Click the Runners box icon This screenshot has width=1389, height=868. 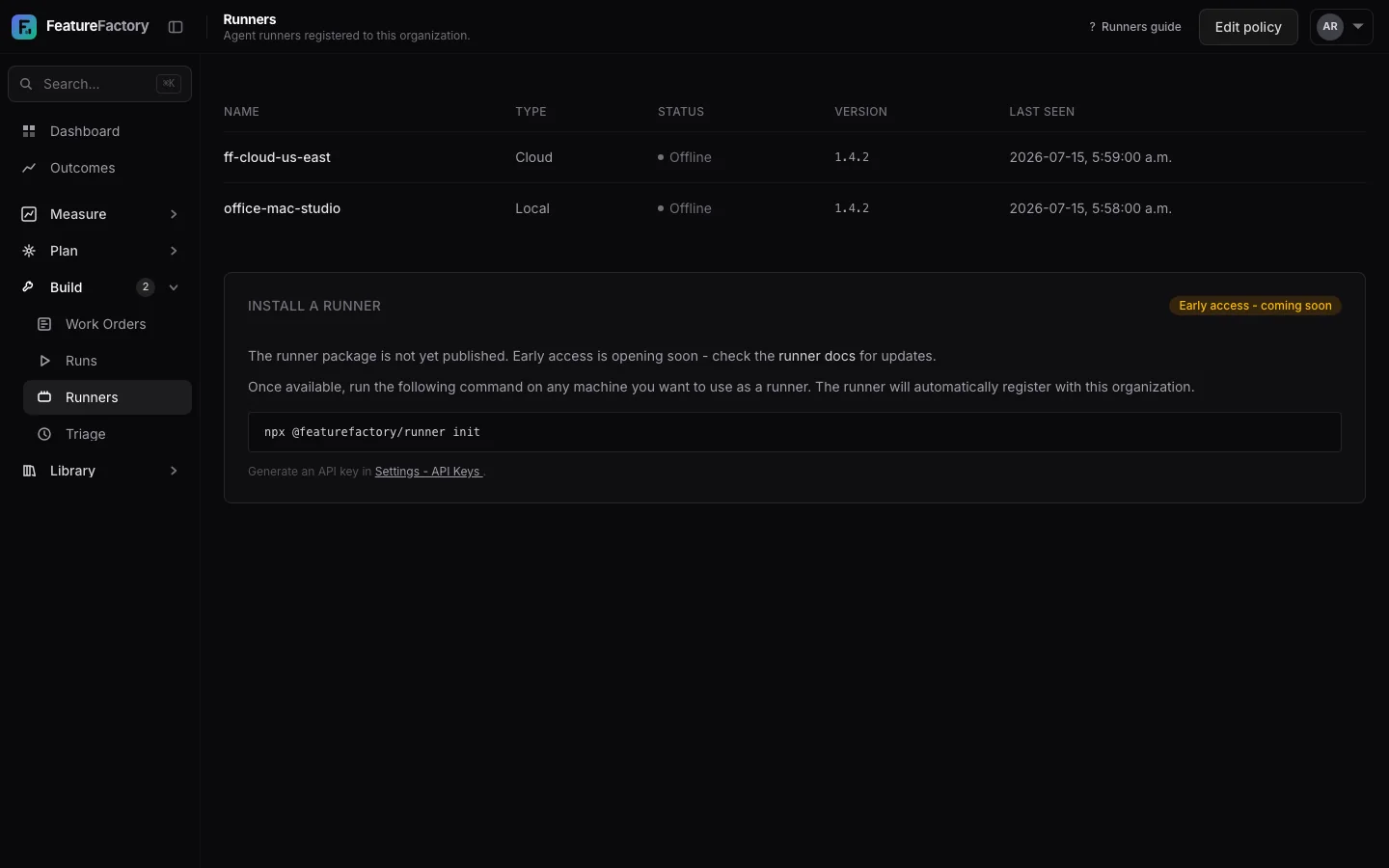click(x=44, y=397)
